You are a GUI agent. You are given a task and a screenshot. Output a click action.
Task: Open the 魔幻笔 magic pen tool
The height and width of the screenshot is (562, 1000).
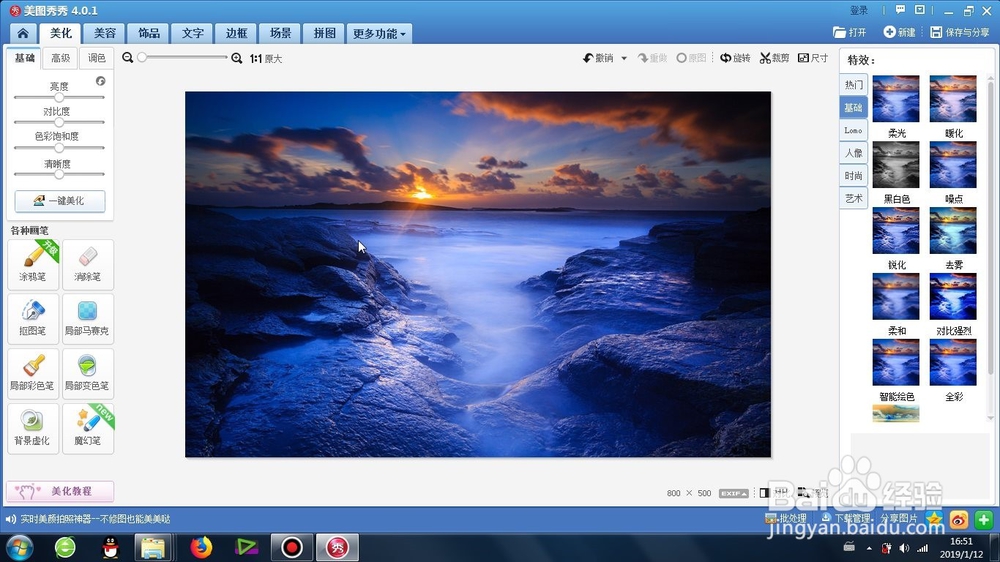coord(88,428)
